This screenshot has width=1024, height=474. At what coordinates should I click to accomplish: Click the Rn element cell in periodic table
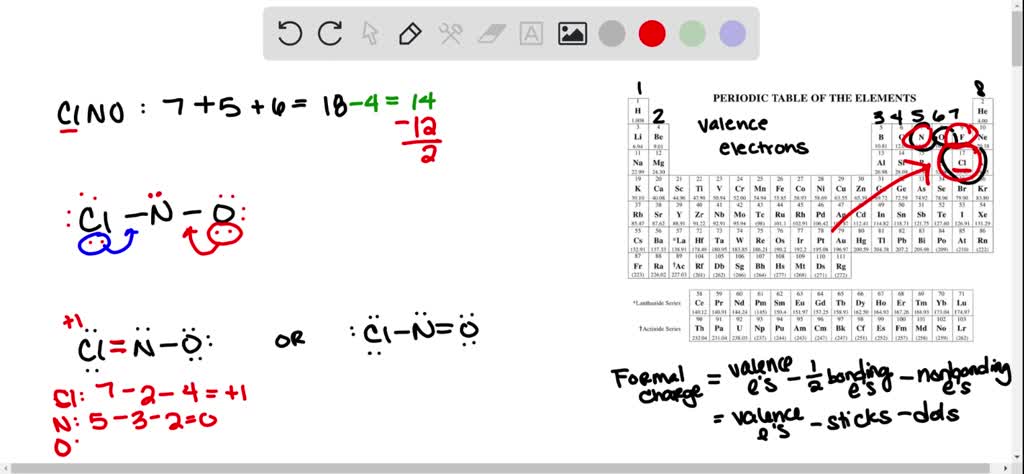tap(983, 240)
